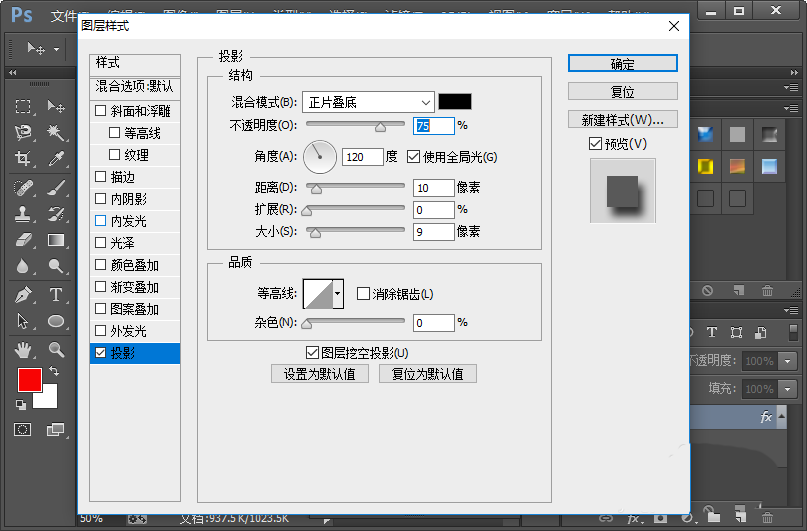Select the Zoom tool

click(56, 350)
